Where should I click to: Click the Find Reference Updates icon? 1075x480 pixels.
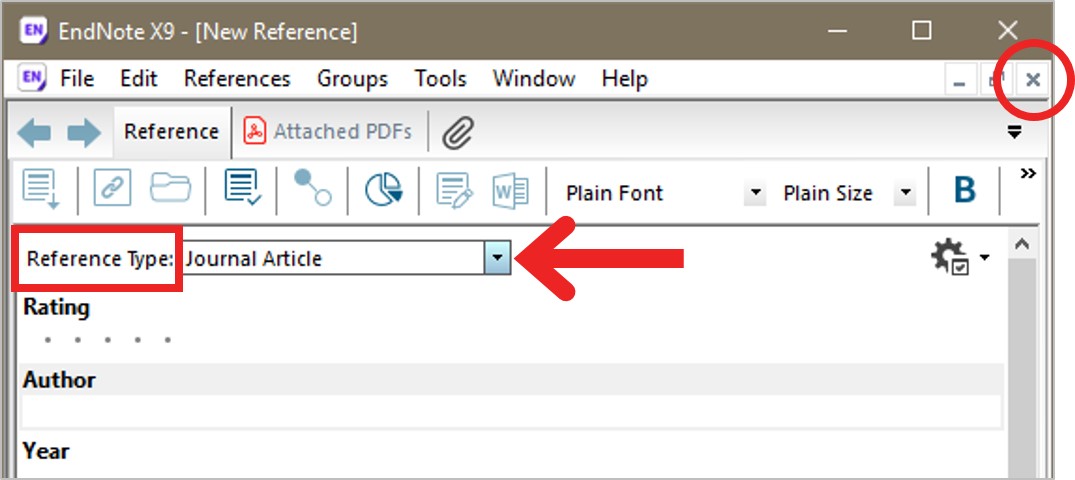click(x=243, y=188)
